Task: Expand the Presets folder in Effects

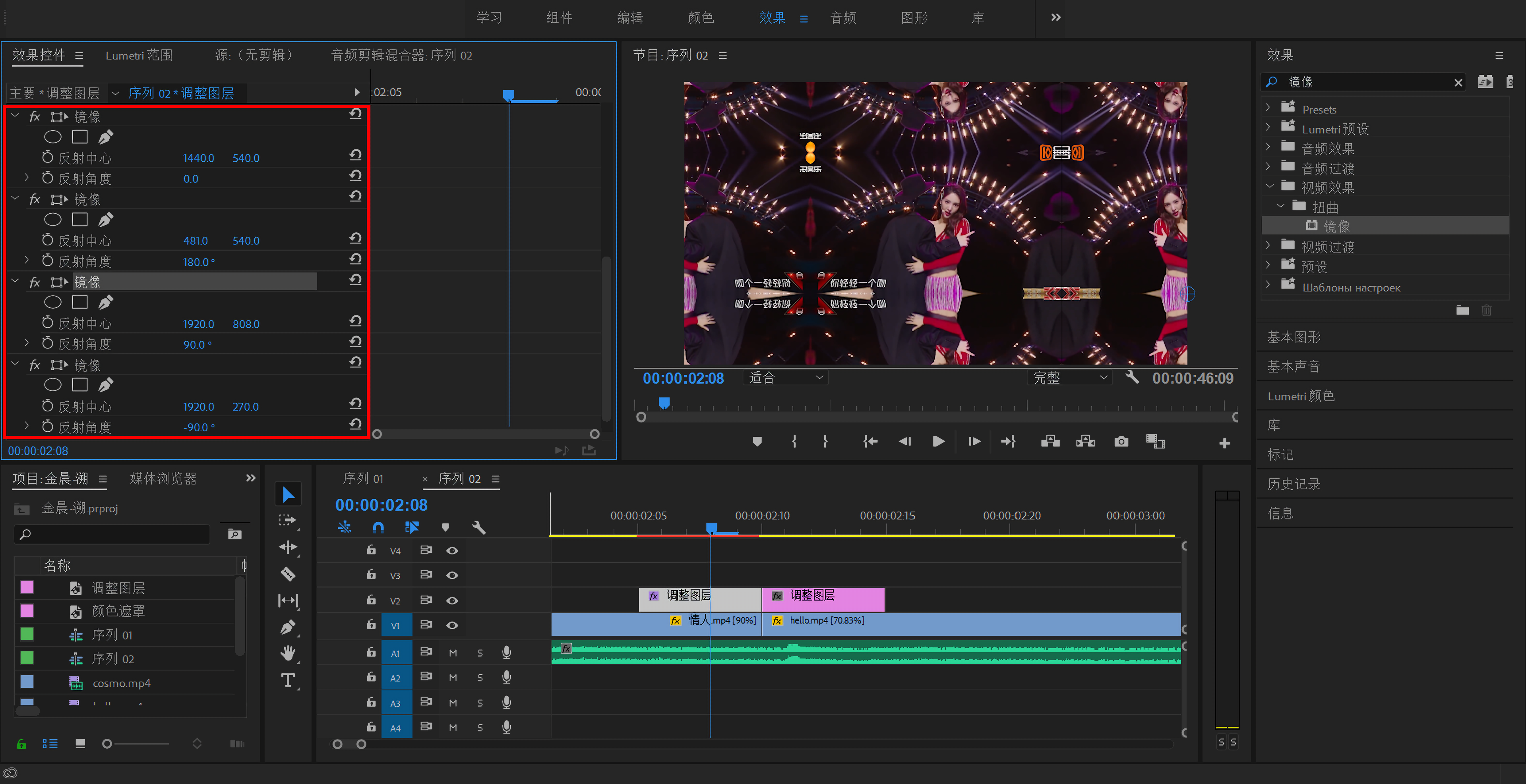Action: coord(1268,108)
